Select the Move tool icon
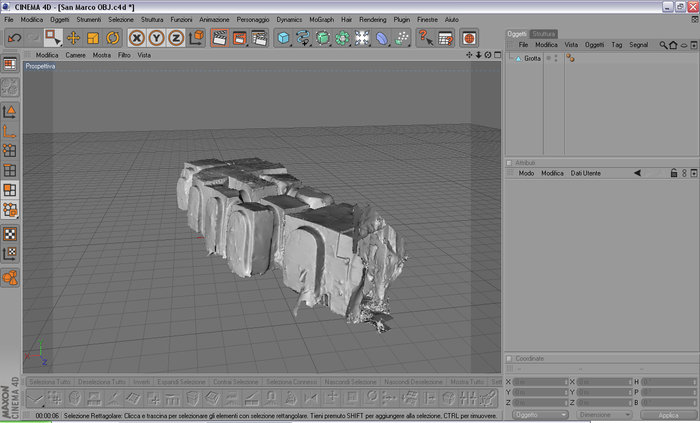700x423 pixels. [x=73, y=38]
